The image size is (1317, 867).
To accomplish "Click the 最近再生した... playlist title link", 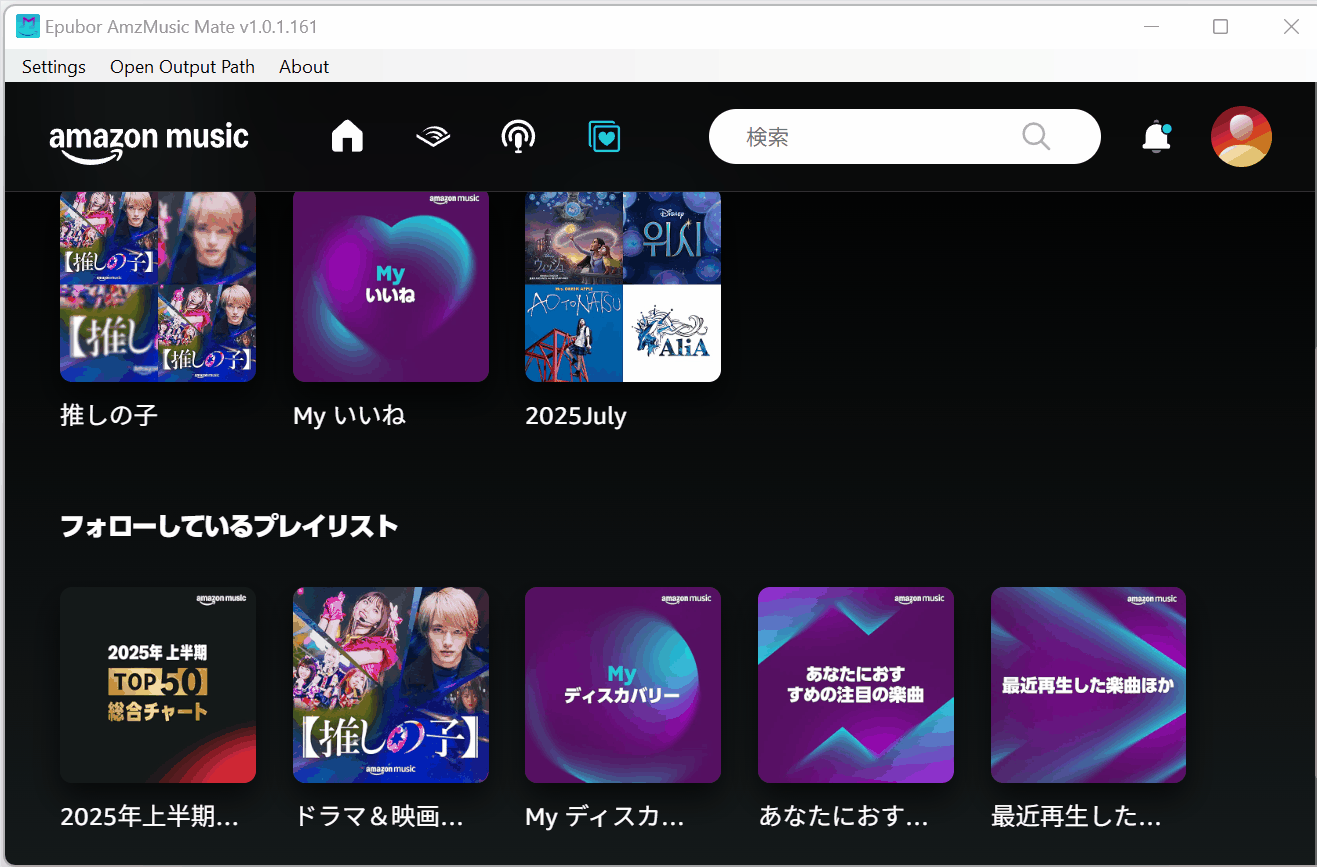I will (1076, 817).
